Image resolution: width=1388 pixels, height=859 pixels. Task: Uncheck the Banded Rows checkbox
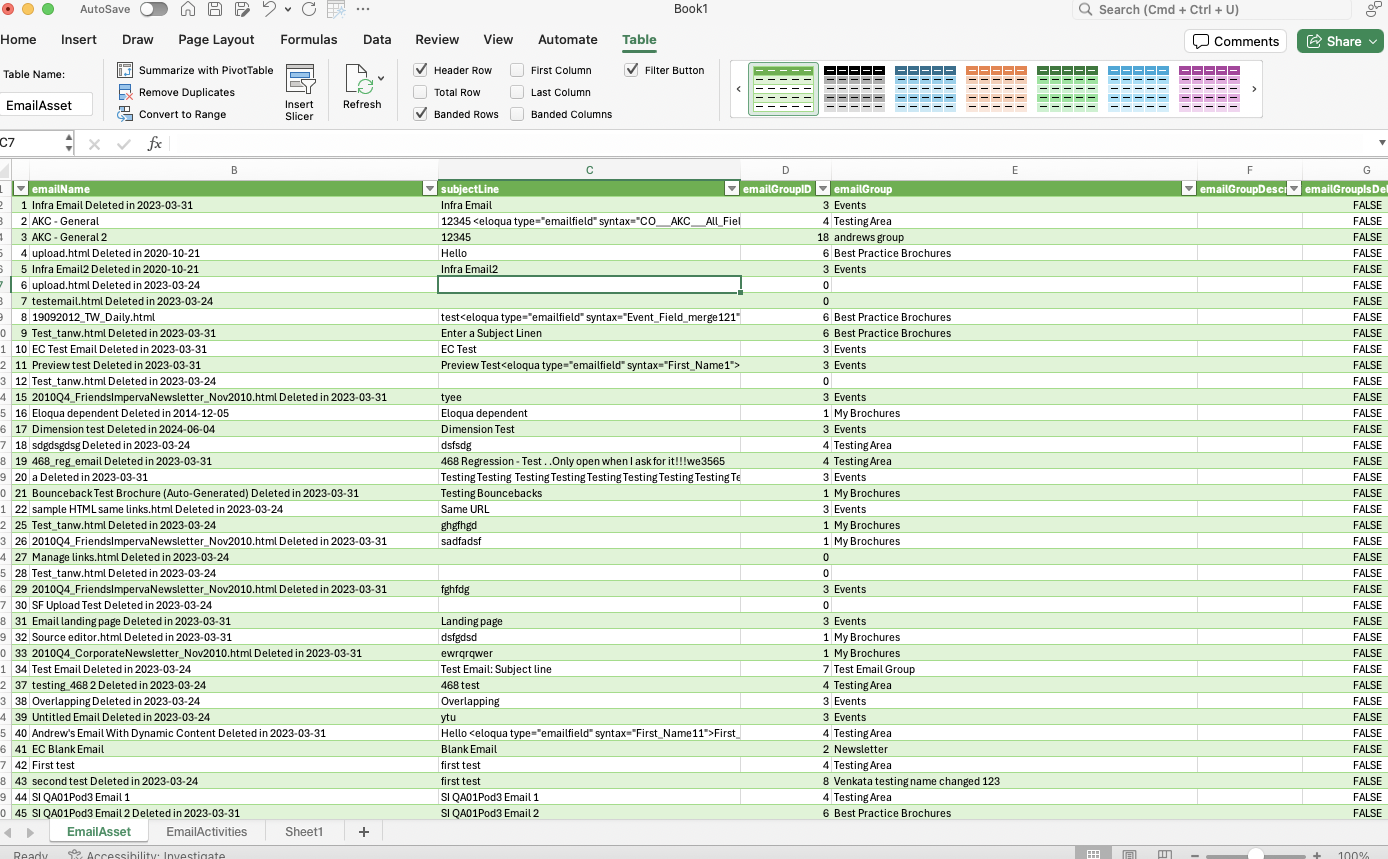point(421,114)
